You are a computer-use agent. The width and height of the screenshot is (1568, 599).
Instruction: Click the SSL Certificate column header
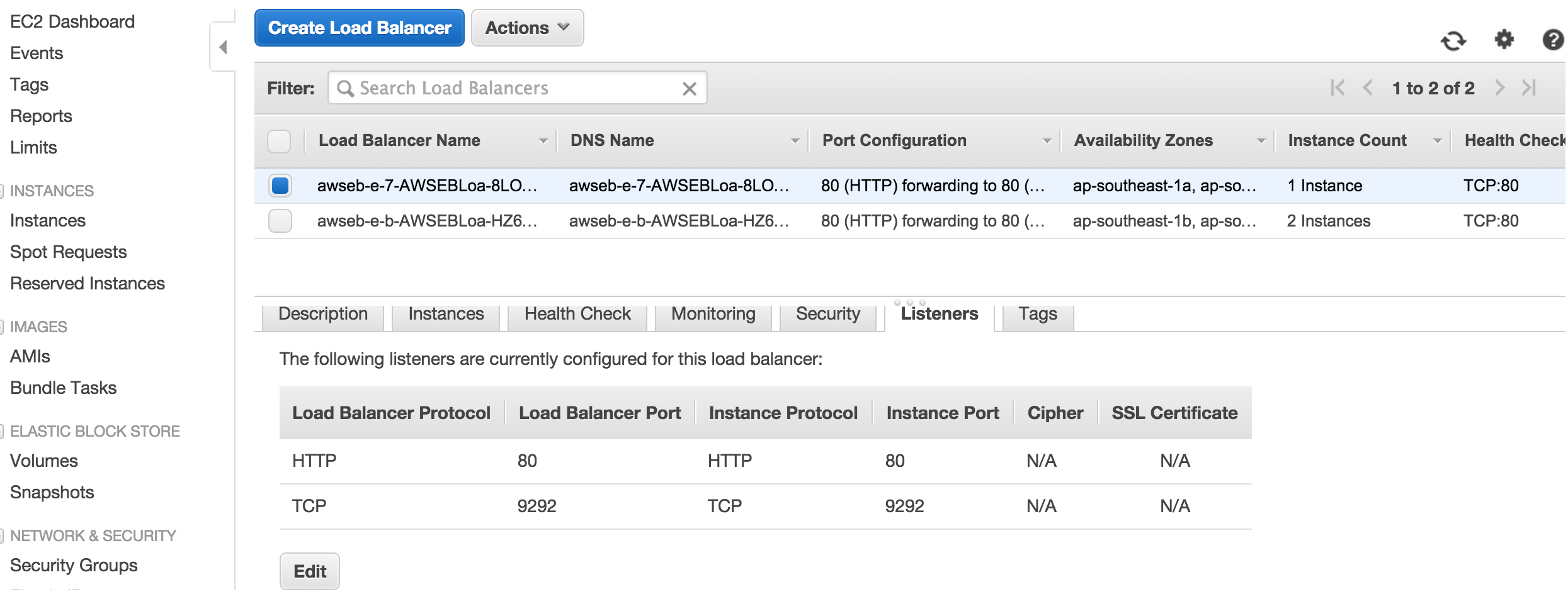pos(1174,413)
